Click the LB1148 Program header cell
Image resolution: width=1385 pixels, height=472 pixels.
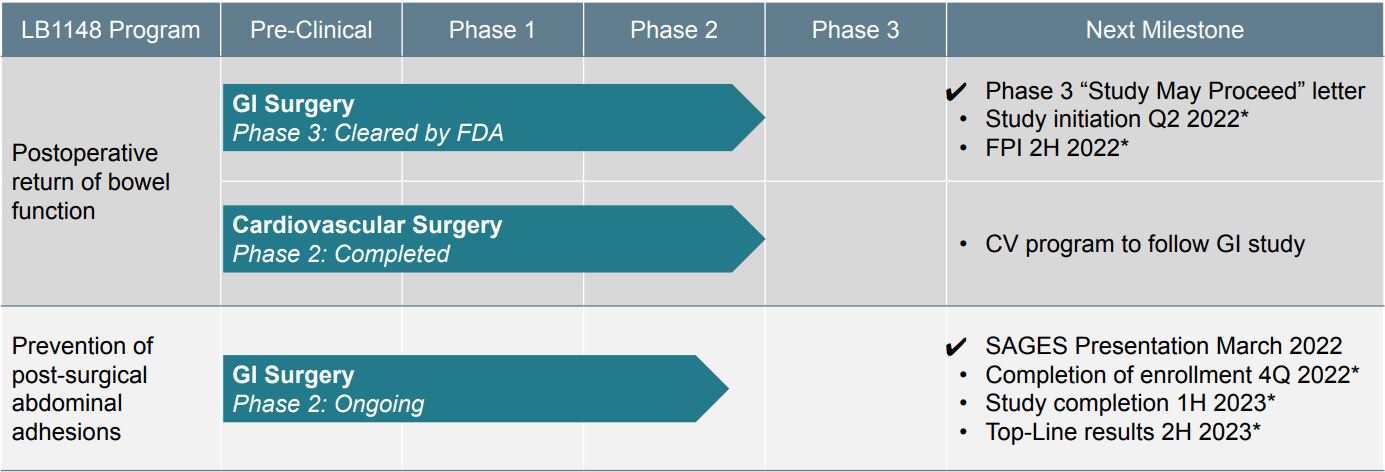click(x=111, y=30)
